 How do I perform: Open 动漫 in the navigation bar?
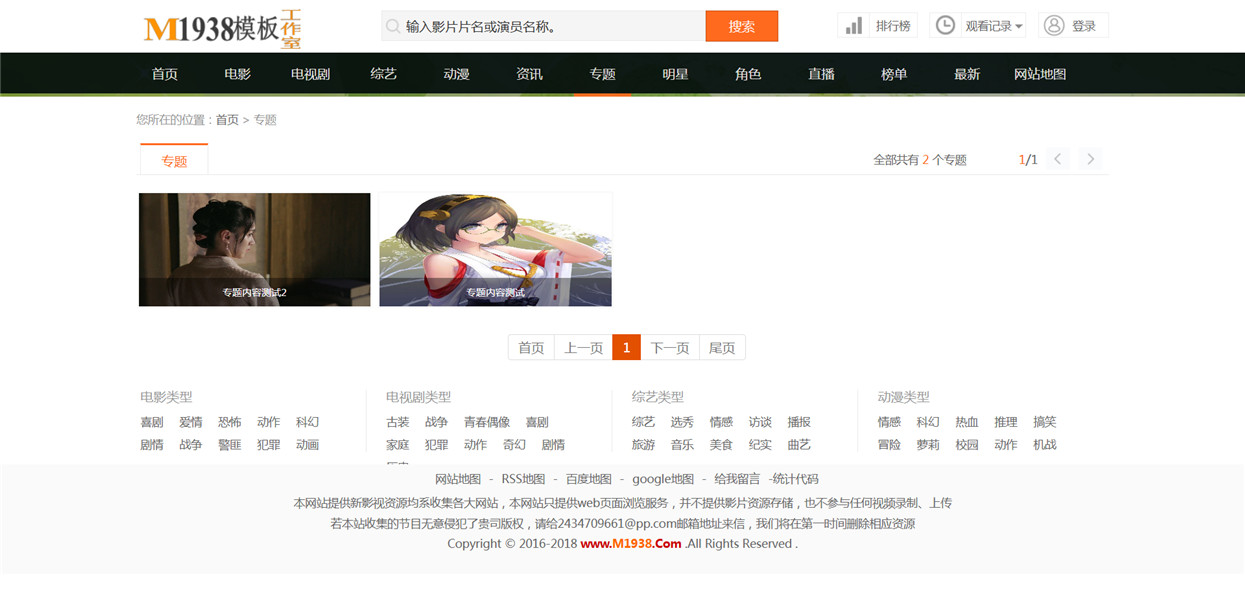[x=457, y=74]
